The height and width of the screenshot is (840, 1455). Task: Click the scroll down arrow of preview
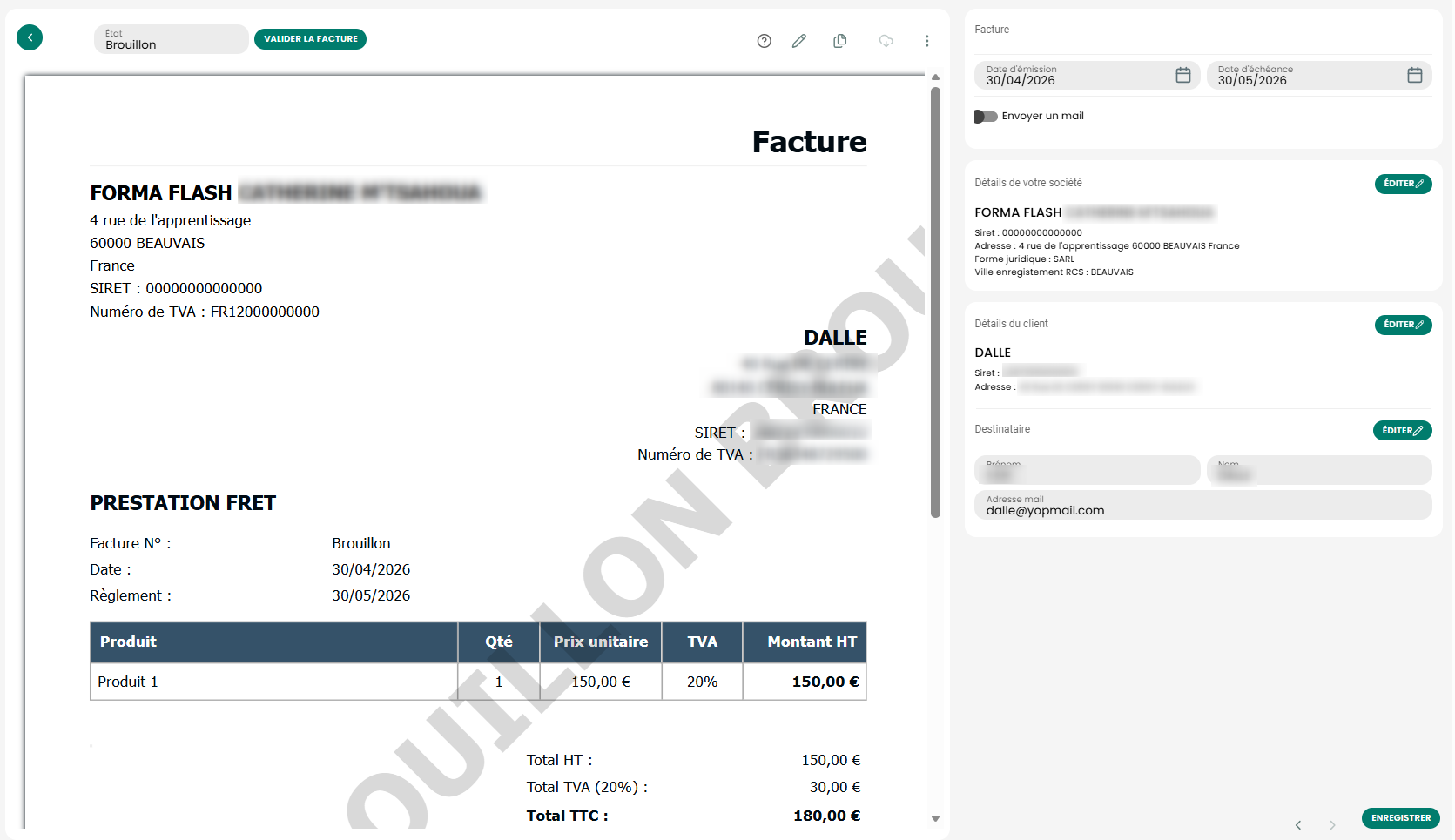click(936, 818)
